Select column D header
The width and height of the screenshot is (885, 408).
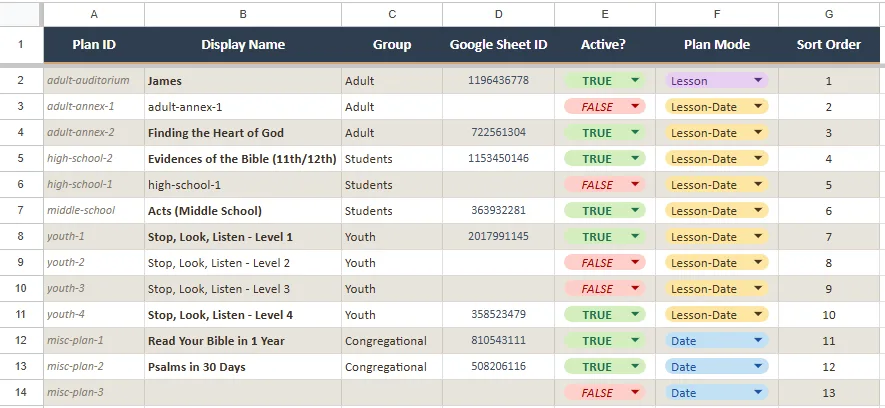click(x=498, y=14)
